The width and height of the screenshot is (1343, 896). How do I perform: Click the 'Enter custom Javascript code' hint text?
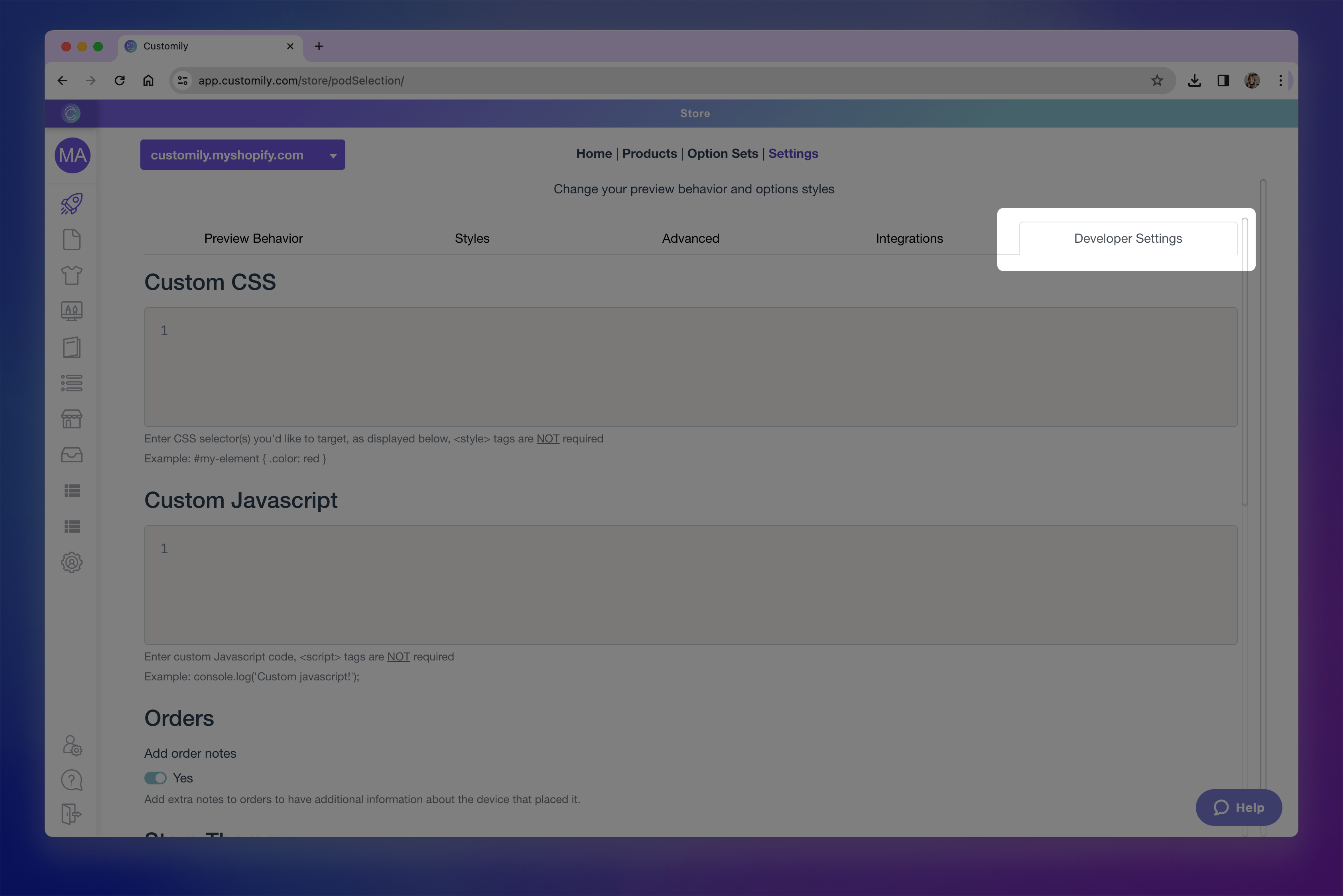pyautogui.click(x=299, y=657)
